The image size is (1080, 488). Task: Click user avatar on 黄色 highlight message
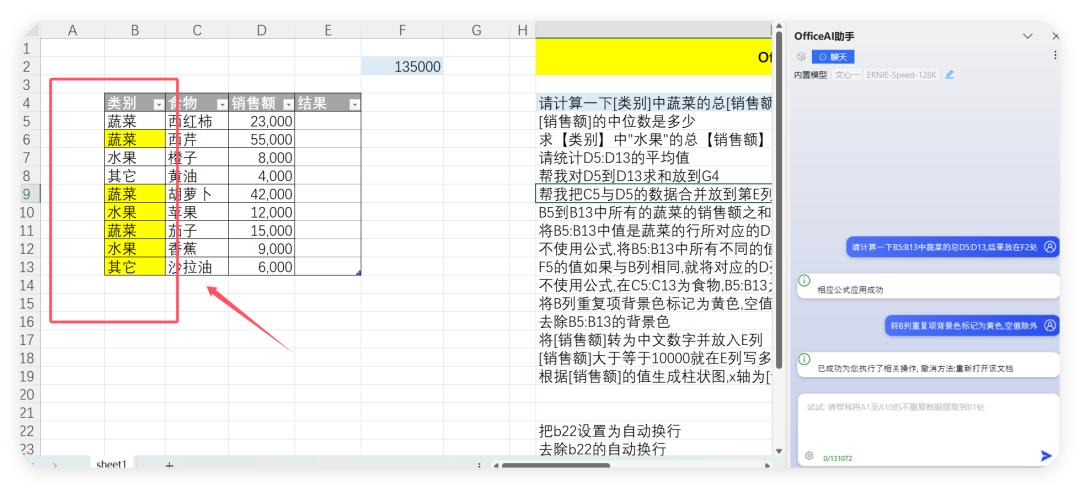coord(1049,325)
